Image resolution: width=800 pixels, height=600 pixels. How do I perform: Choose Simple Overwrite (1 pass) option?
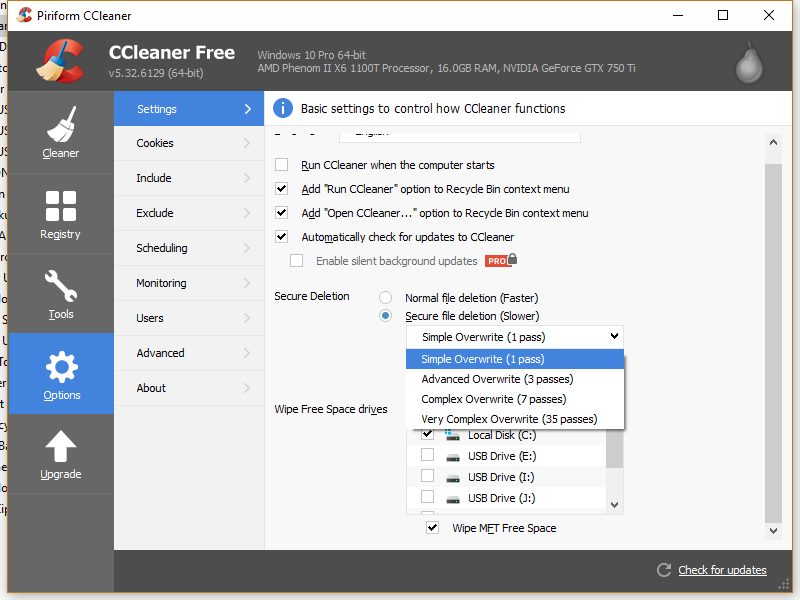(515, 359)
